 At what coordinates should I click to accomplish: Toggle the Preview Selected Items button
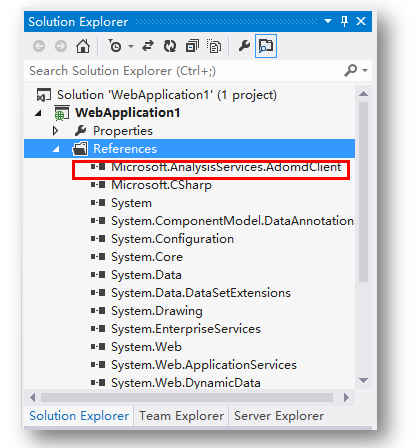(266, 46)
